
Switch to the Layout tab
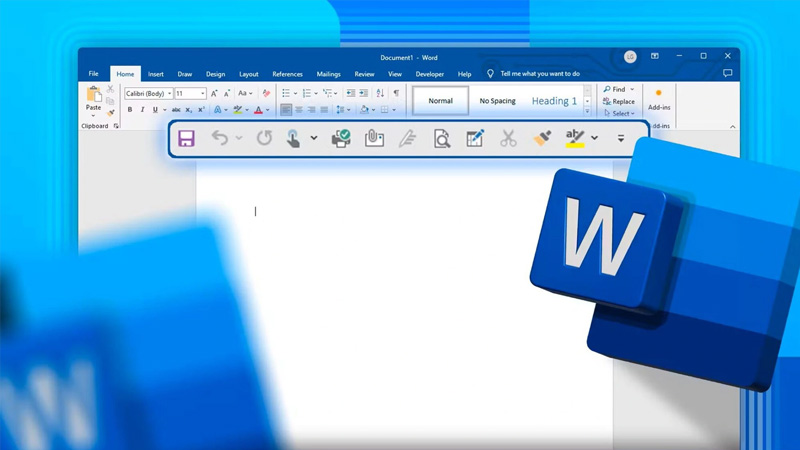248,74
